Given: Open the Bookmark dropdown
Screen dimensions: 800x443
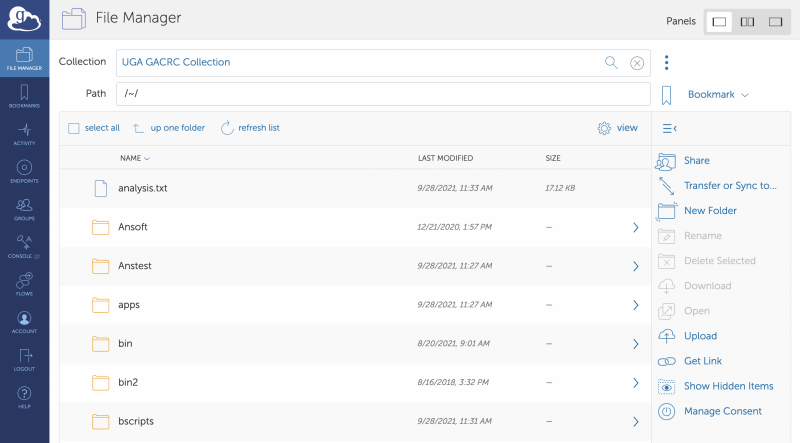Looking at the screenshot, I should click(717, 95).
